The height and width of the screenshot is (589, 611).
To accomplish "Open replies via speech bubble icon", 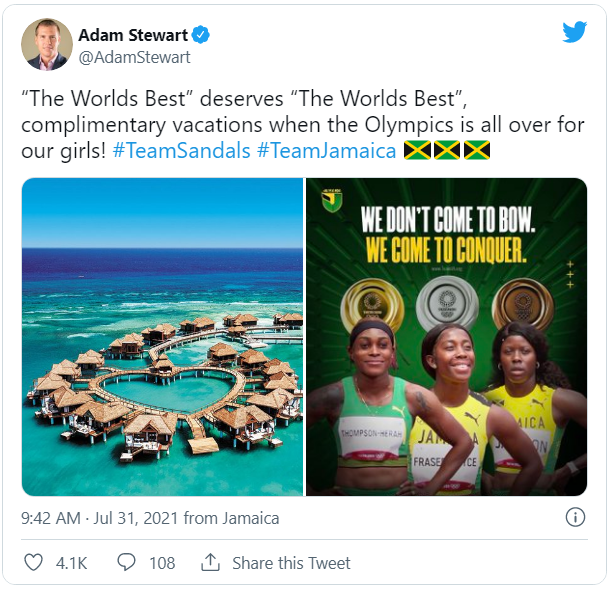I will point(126,563).
